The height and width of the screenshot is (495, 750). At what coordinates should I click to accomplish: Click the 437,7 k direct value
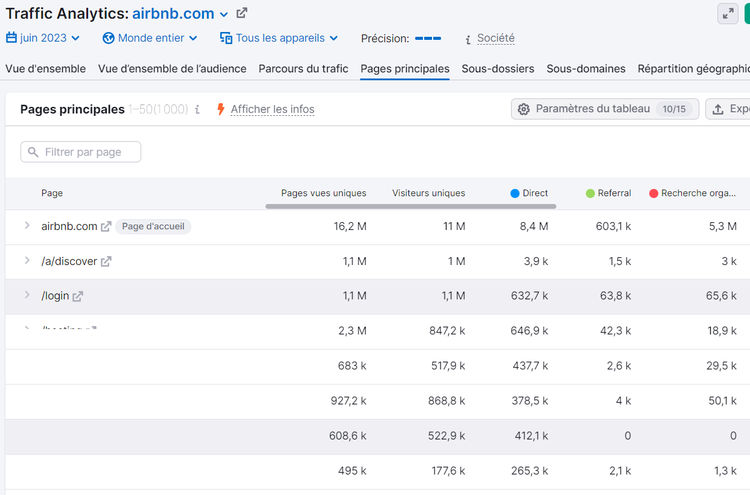[530, 366]
